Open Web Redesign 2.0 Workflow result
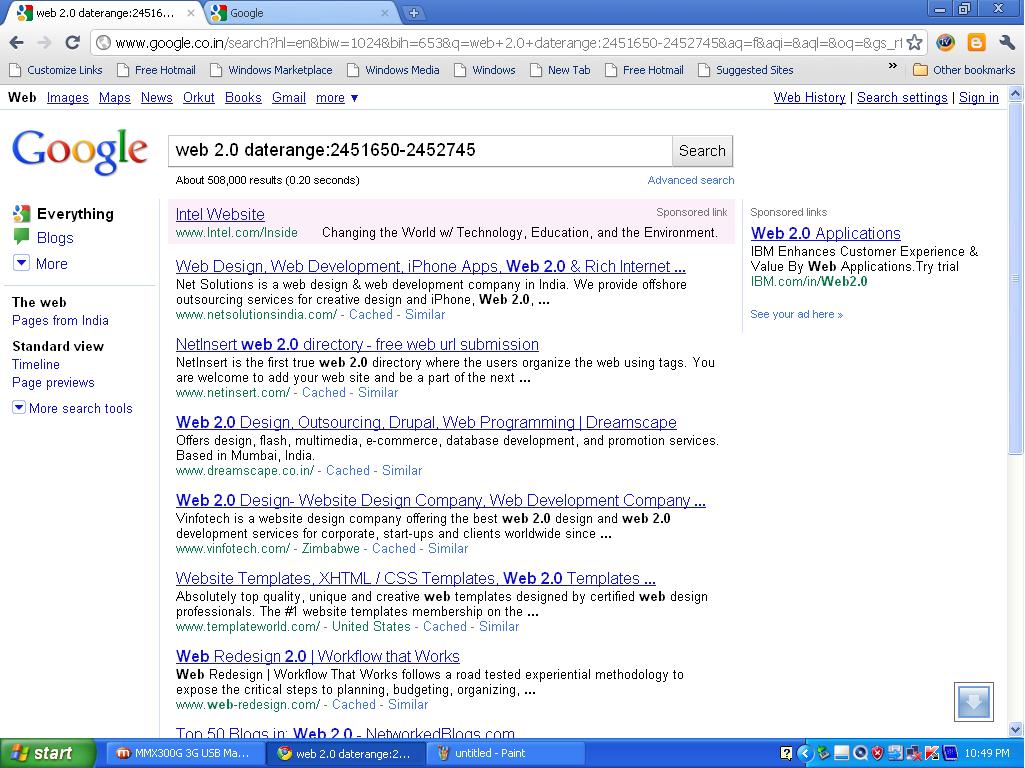 coord(317,656)
